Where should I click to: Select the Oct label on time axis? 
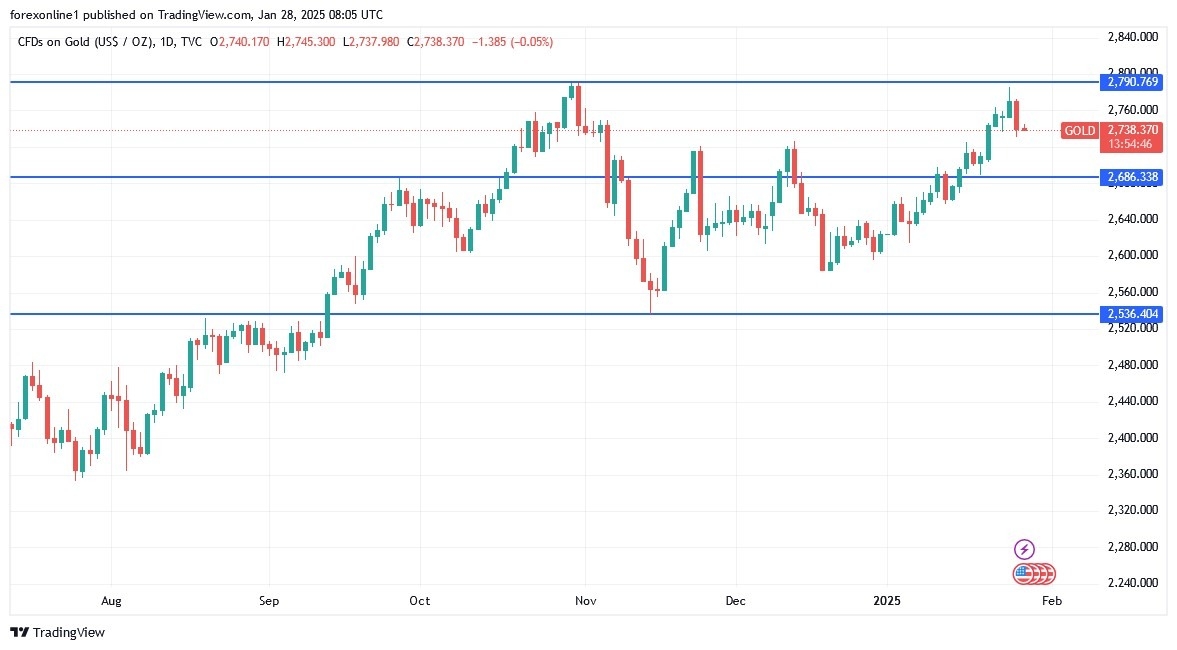420,601
